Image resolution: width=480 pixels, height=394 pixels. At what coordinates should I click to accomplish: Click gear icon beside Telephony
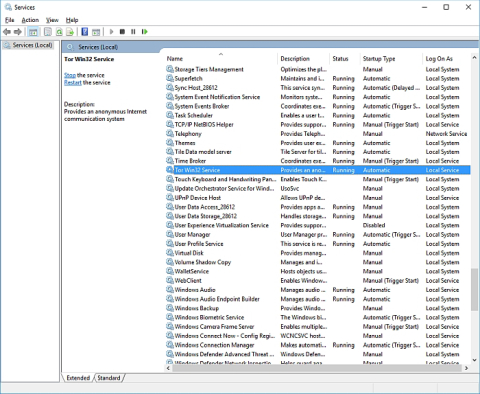(170, 134)
